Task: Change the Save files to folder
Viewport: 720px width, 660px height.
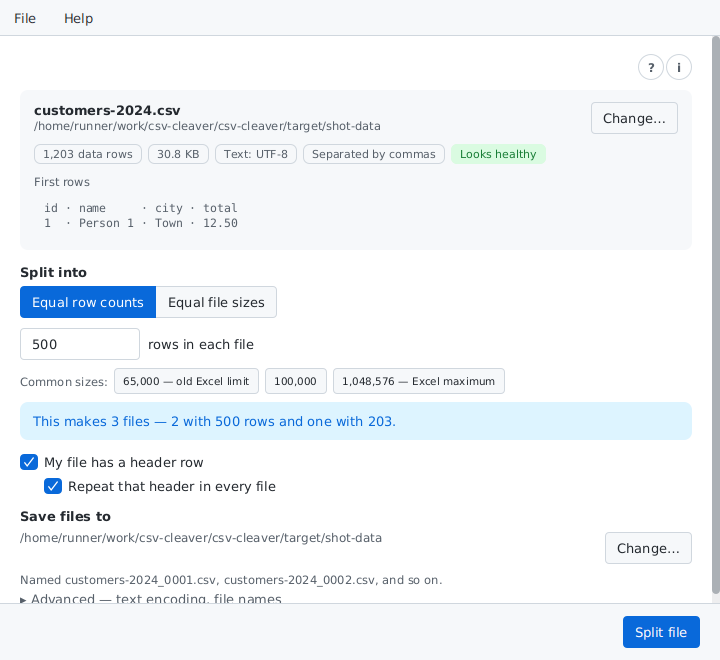Action: click(x=648, y=548)
